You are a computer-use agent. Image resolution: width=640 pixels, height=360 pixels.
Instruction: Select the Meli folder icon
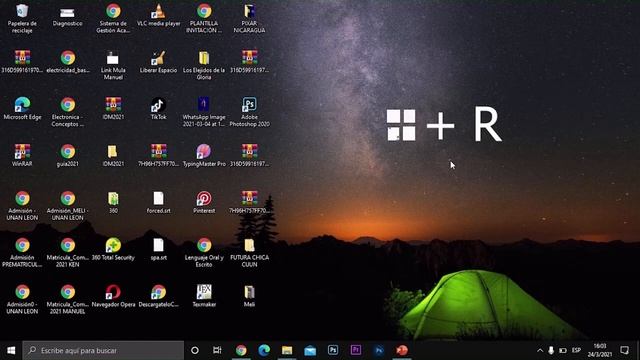click(249, 296)
